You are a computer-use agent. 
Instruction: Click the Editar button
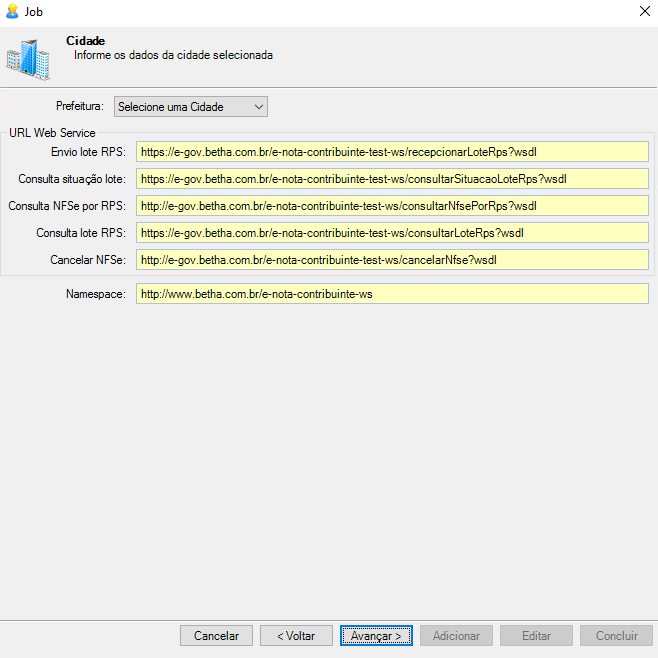(536, 636)
